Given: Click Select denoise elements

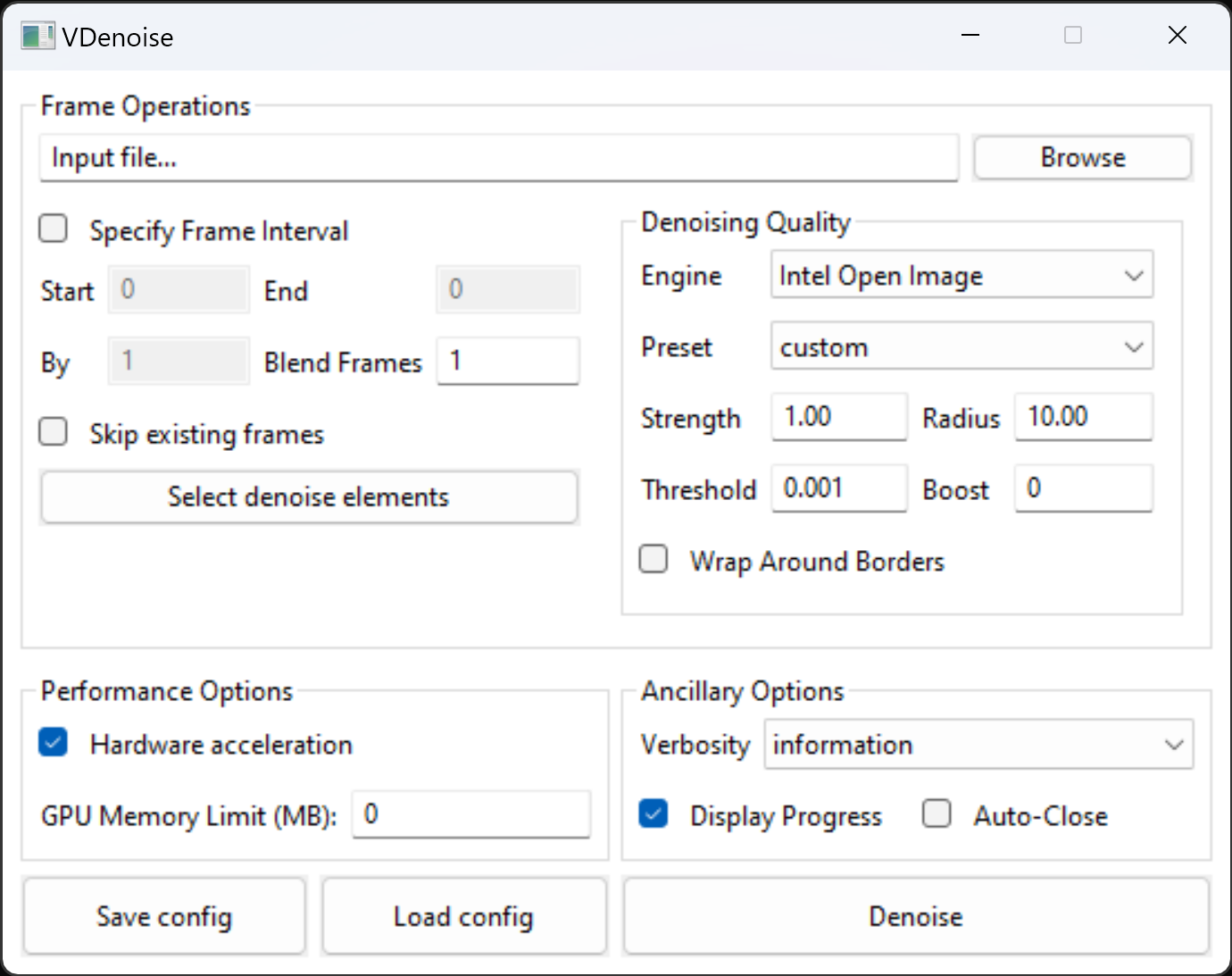Looking at the screenshot, I should pyautogui.click(x=308, y=497).
